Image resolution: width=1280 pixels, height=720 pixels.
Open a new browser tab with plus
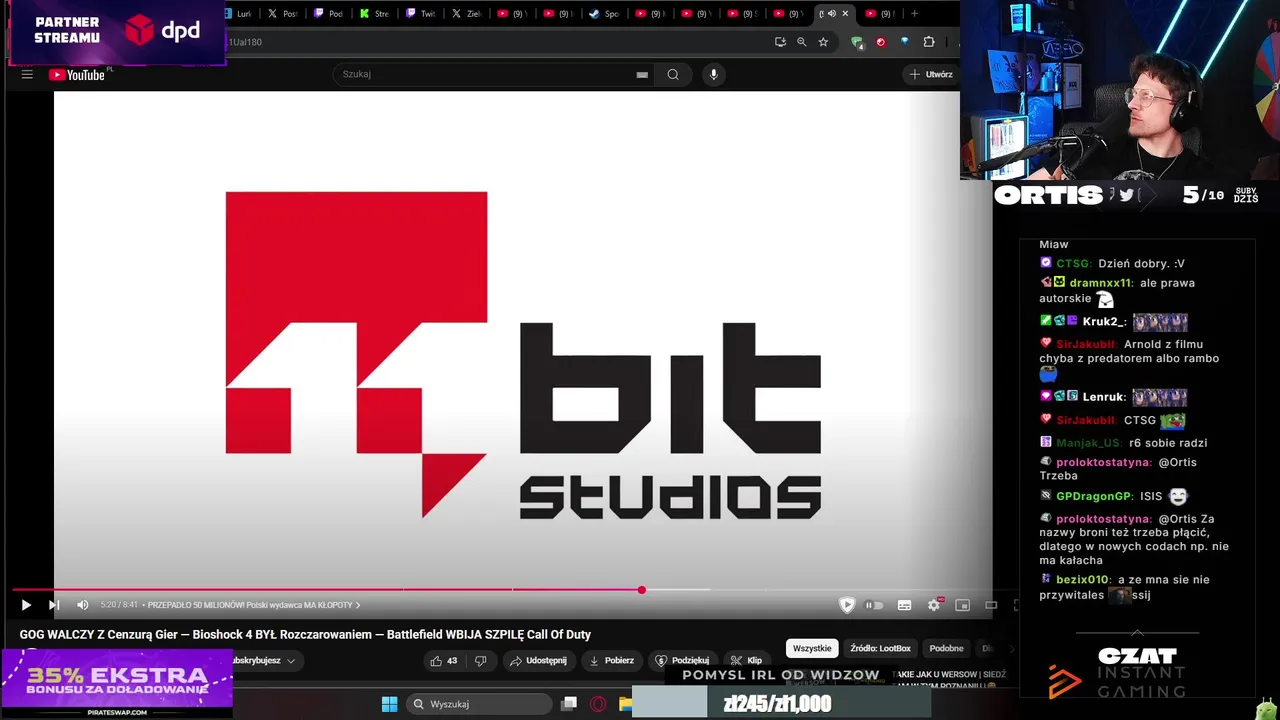click(914, 14)
